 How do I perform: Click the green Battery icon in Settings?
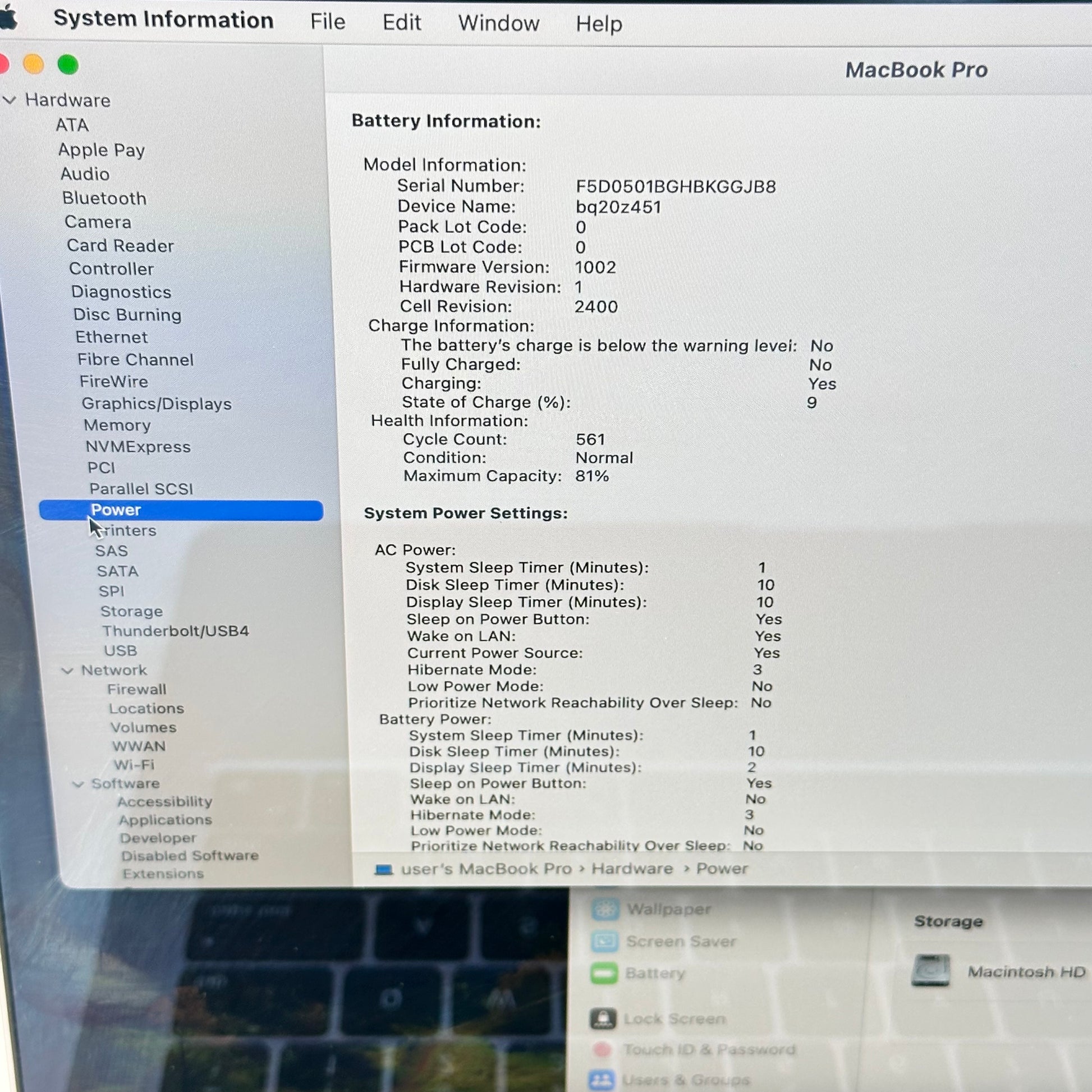pyautogui.click(x=604, y=973)
